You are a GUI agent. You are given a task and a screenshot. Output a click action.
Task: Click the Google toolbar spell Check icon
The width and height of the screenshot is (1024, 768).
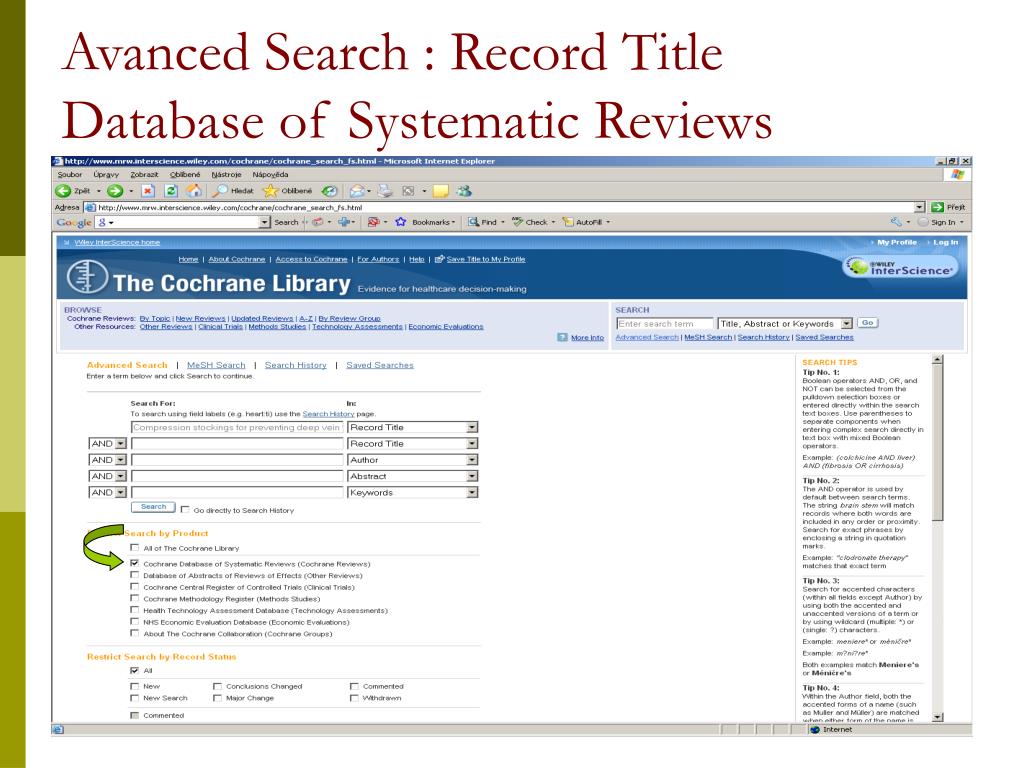point(517,222)
